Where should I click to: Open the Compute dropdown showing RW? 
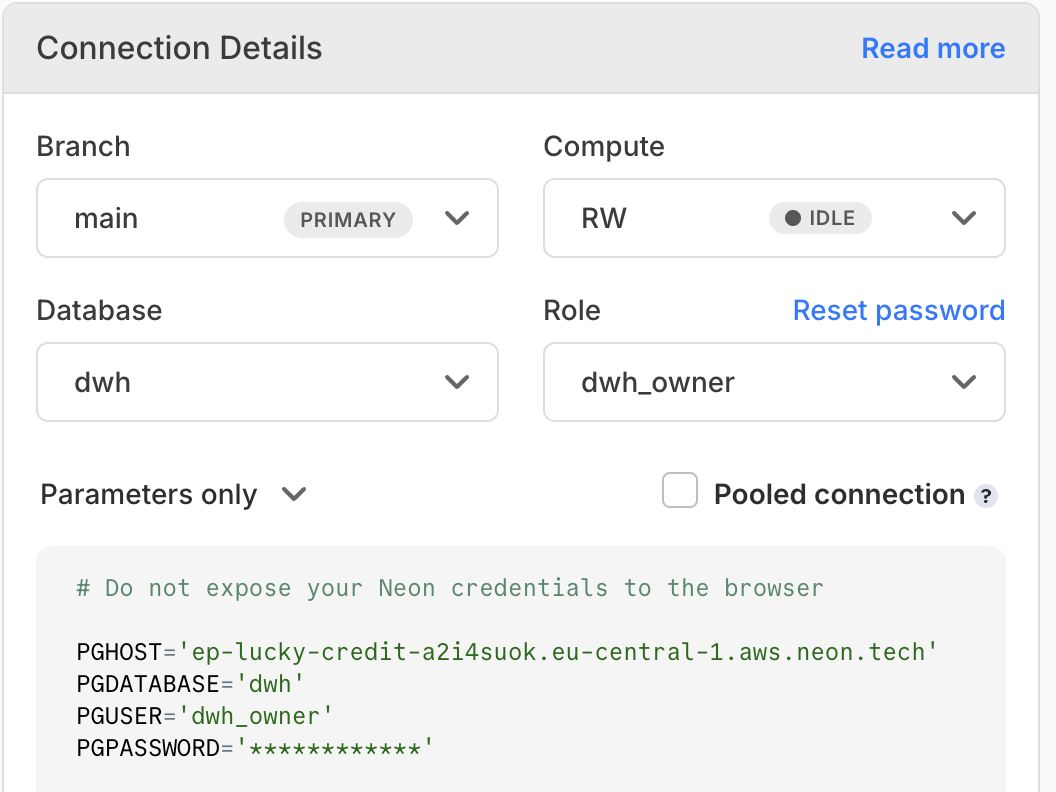pos(774,218)
